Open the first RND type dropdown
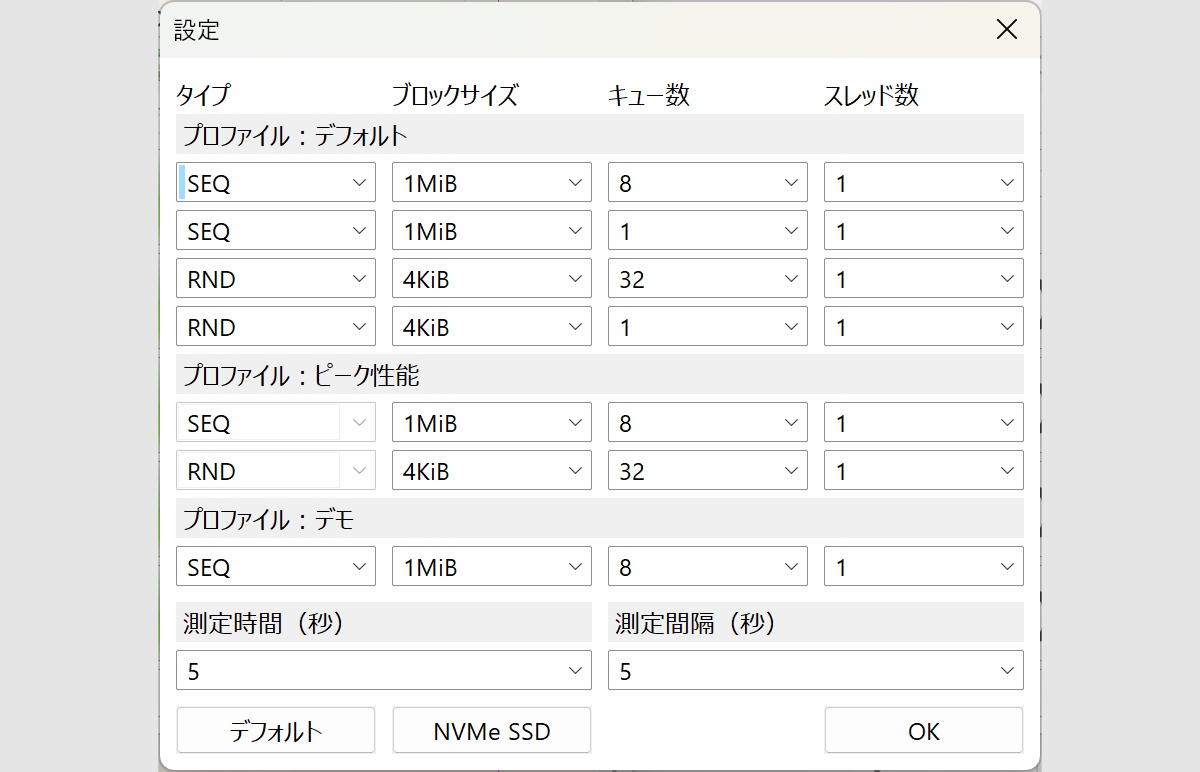The width and height of the screenshot is (1200, 772). coord(275,278)
